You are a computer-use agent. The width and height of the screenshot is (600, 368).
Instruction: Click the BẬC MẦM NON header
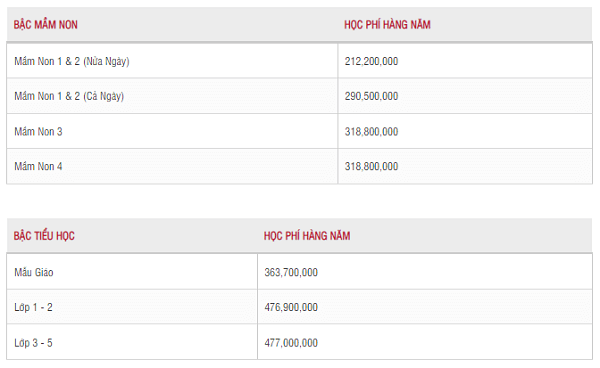(46, 25)
